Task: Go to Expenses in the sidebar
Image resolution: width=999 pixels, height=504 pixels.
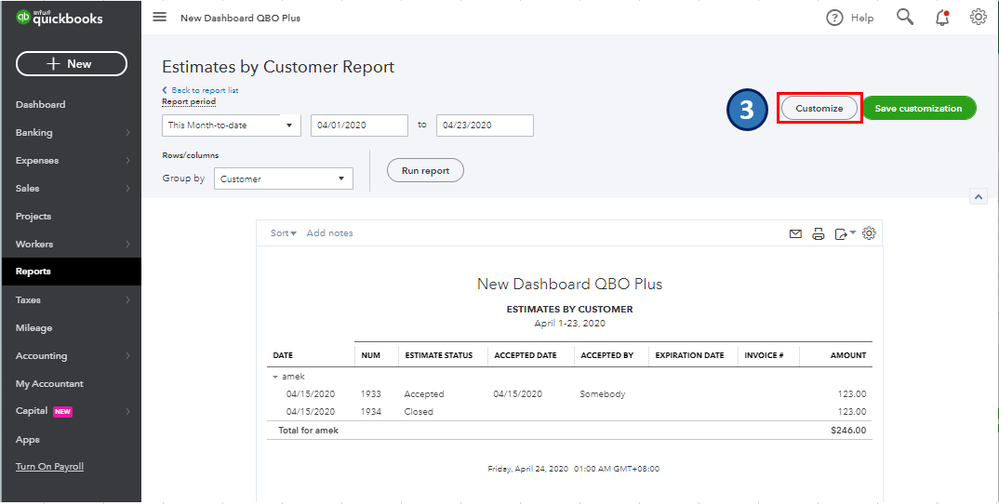Action: click(37, 160)
